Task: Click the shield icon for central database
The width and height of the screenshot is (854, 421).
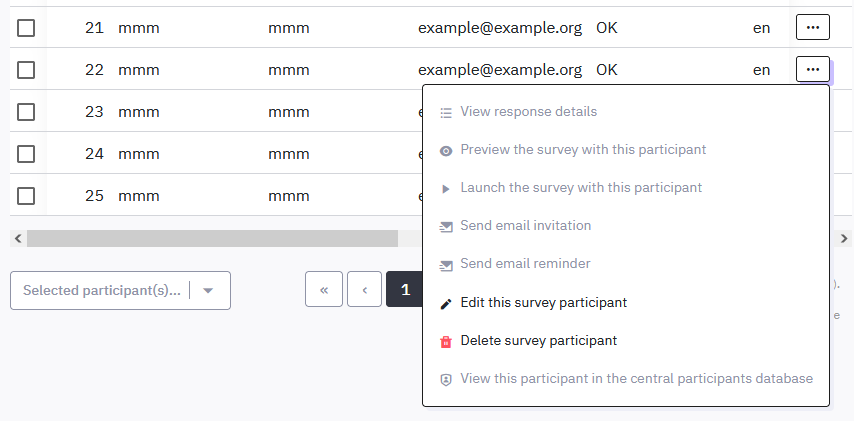Action: point(446,379)
